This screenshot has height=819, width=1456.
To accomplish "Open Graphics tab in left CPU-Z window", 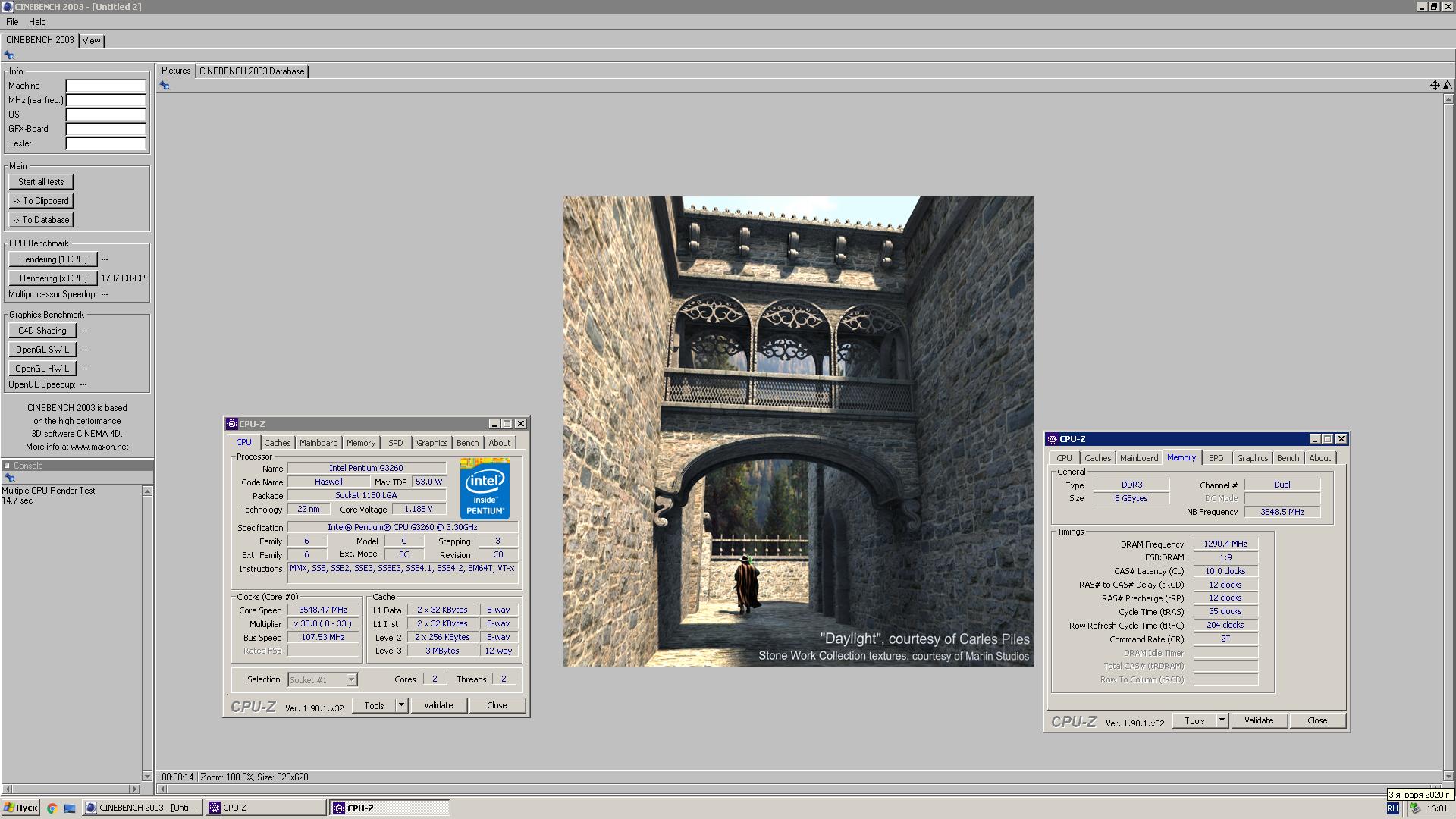I will (x=432, y=443).
